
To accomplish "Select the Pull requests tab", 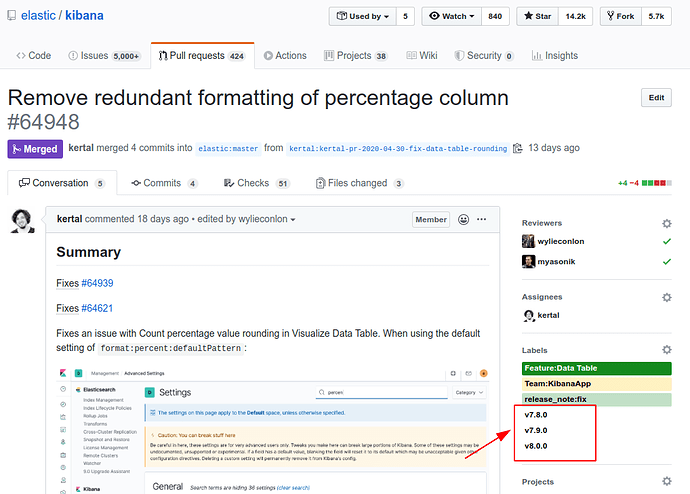I will 202,56.
